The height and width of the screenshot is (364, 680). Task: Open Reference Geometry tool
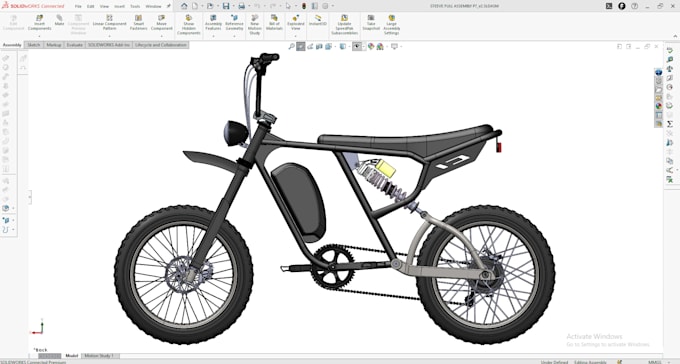point(234,23)
